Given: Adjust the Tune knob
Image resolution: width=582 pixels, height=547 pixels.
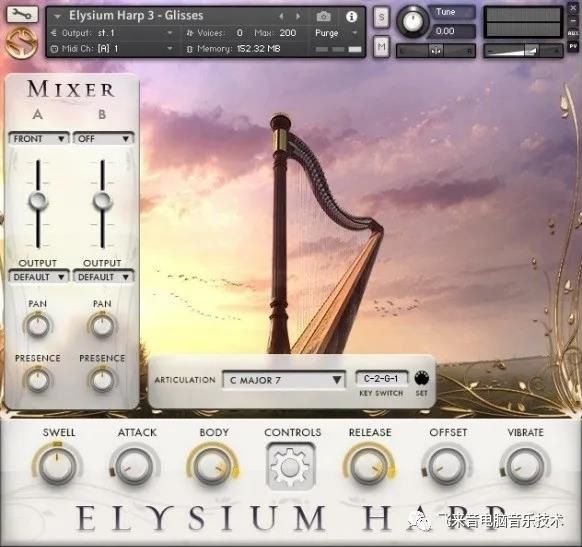Looking at the screenshot, I should coord(412,21).
